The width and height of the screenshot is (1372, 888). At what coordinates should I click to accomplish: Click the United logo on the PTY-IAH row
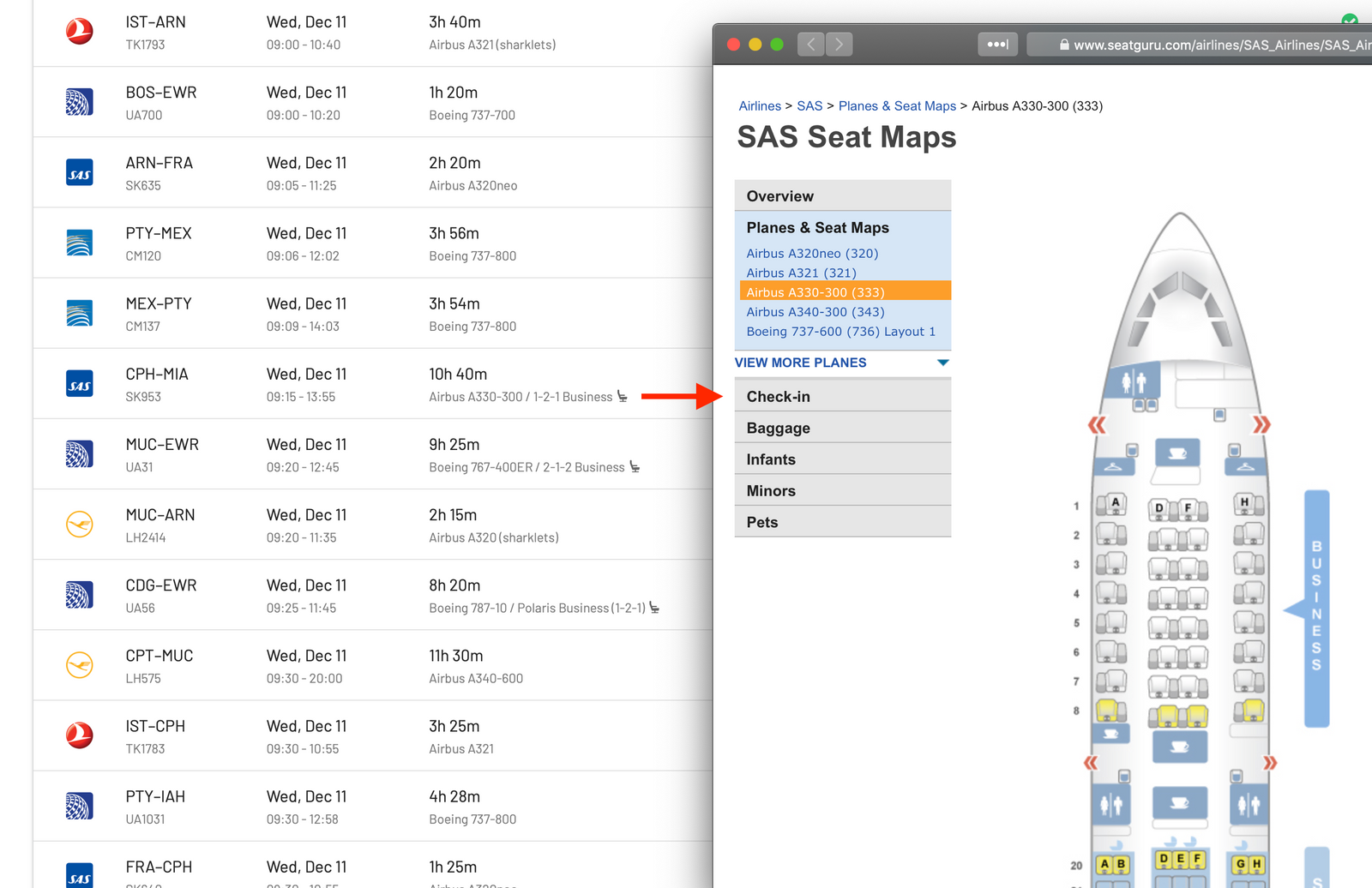click(80, 807)
